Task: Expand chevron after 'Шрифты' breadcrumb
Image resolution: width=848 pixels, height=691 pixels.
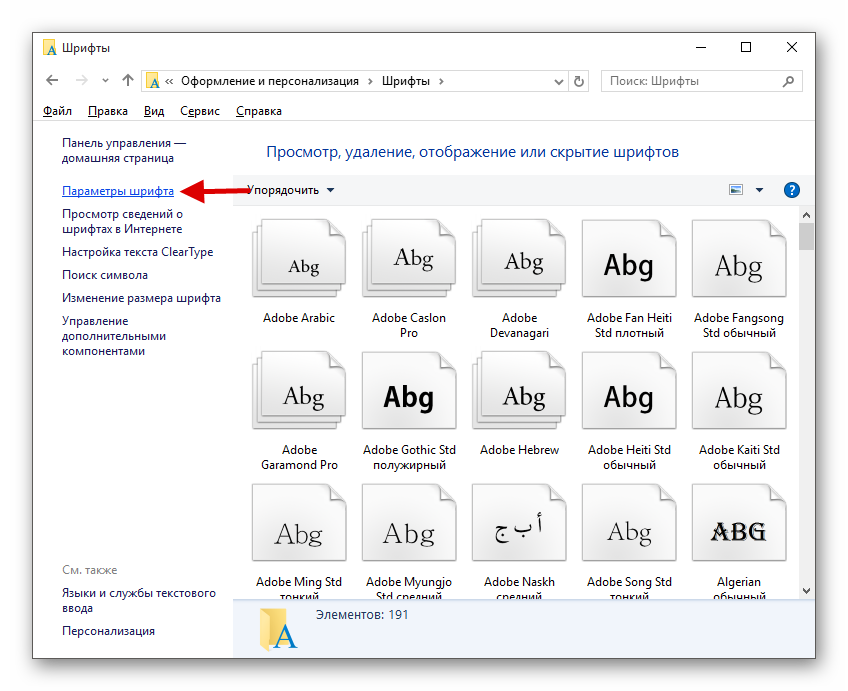Action: (x=441, y=81)
